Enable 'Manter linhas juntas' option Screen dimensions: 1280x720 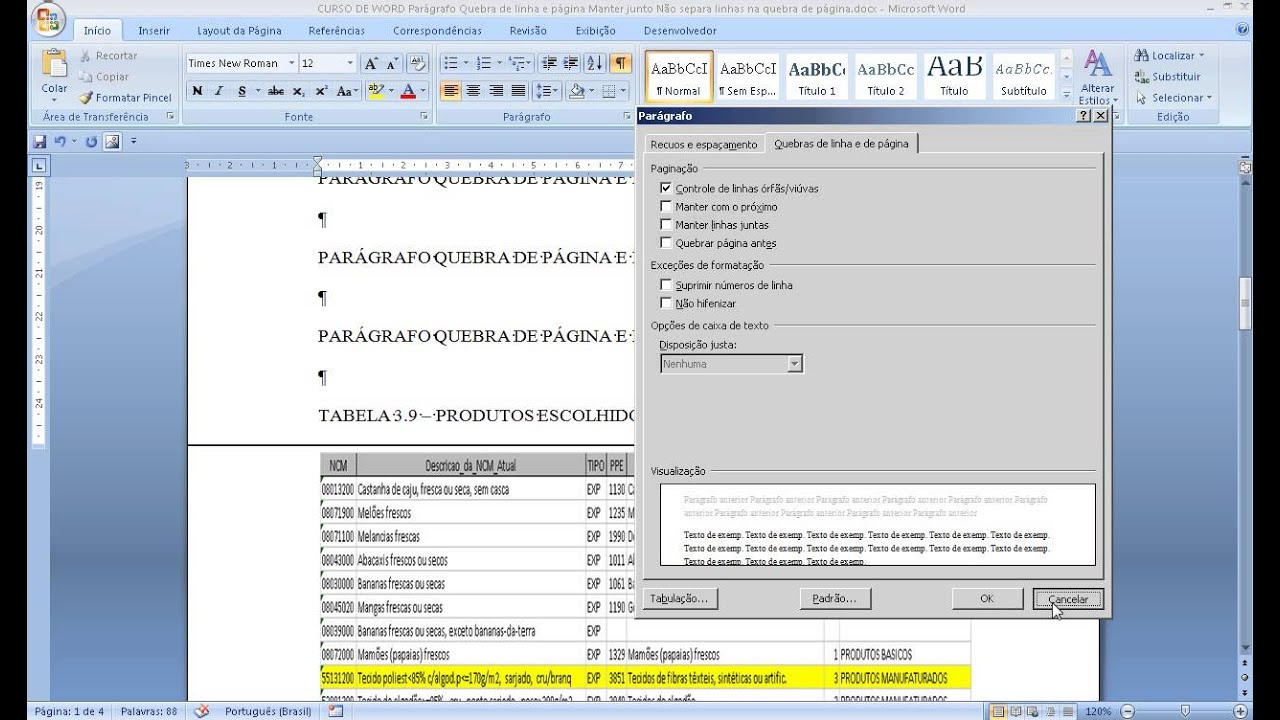click(666, 225)
